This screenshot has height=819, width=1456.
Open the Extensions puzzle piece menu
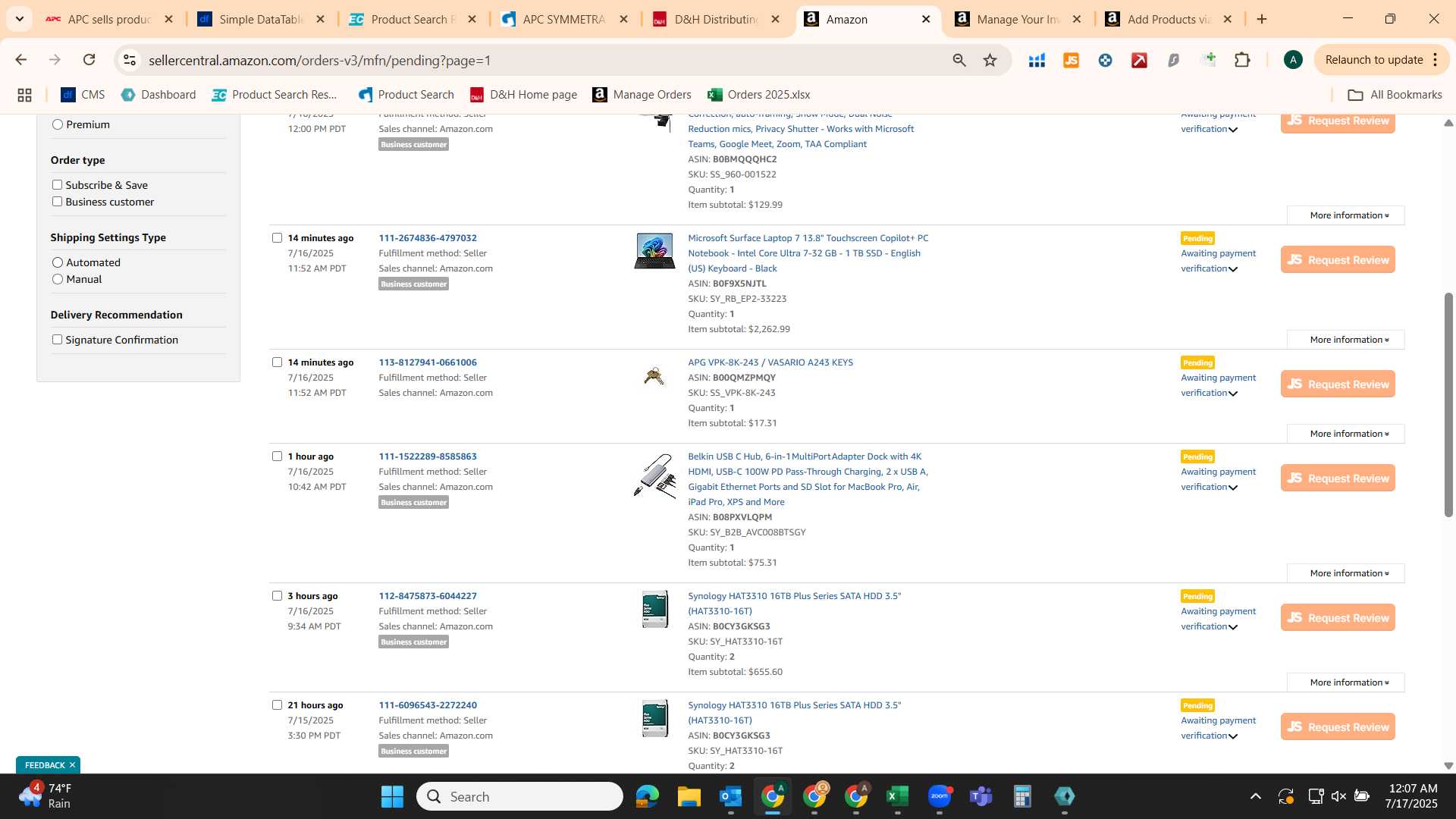(1242, 60)
